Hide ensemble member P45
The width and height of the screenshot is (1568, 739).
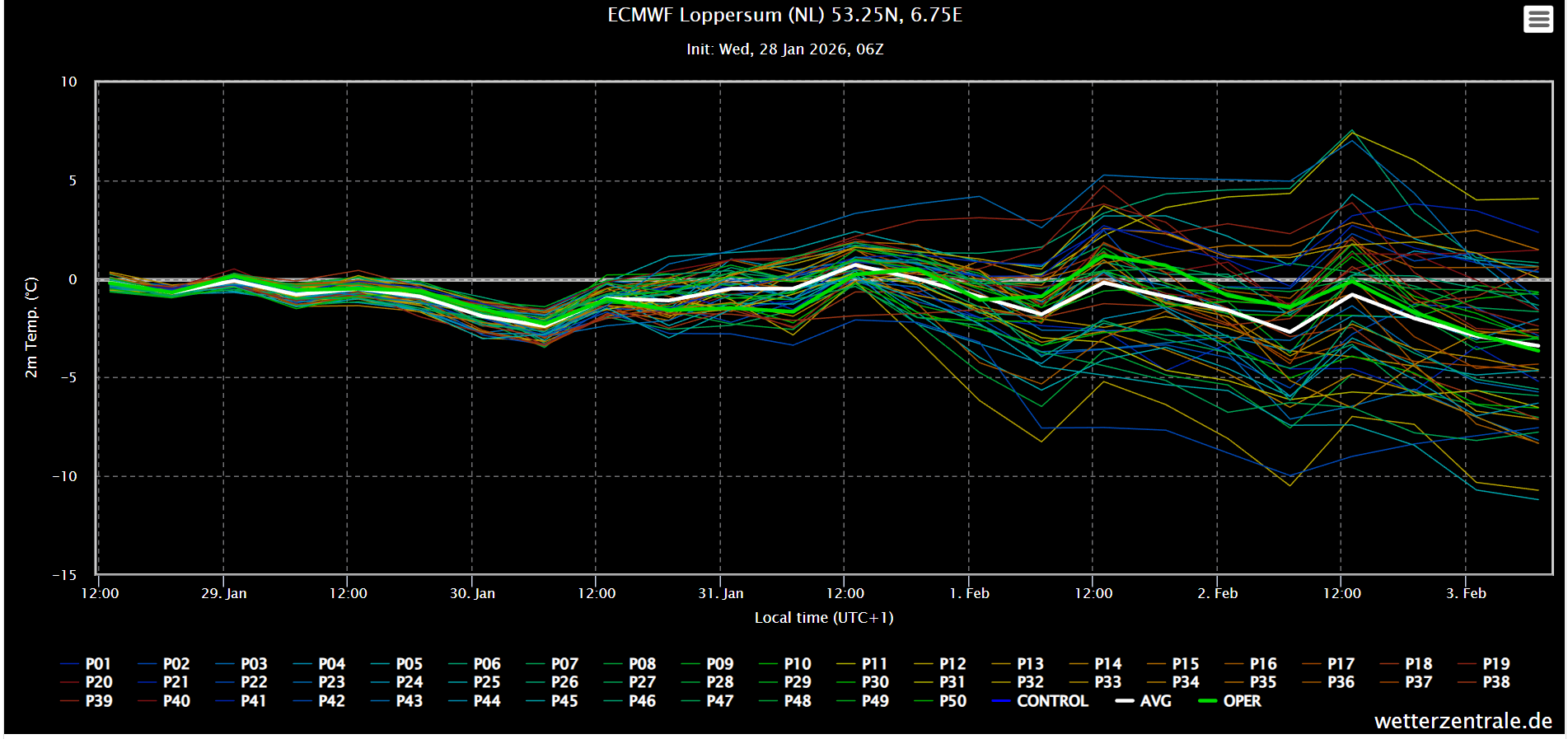[x=552, y=701]
